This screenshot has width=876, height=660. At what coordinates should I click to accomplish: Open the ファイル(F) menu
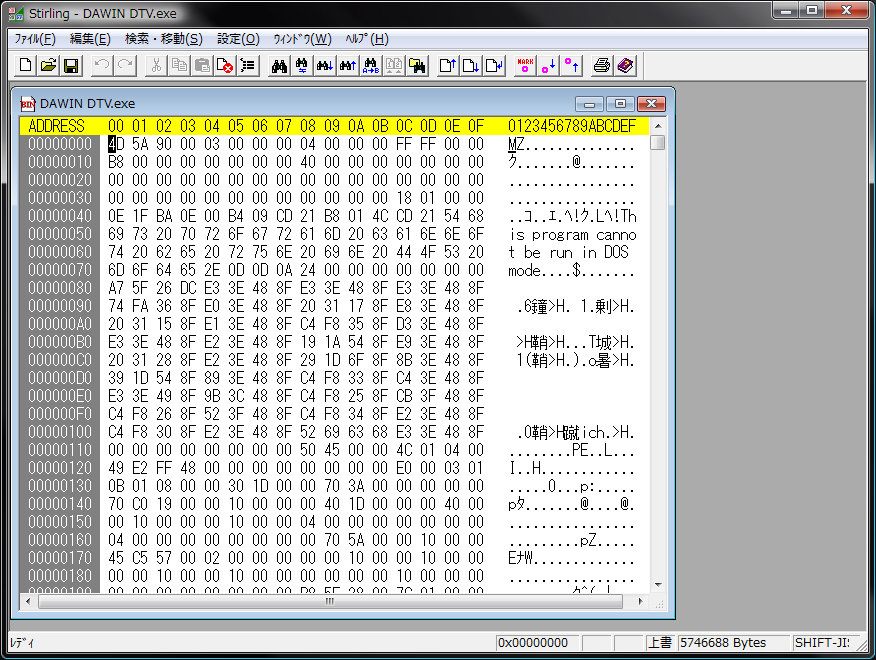point(35,39)
